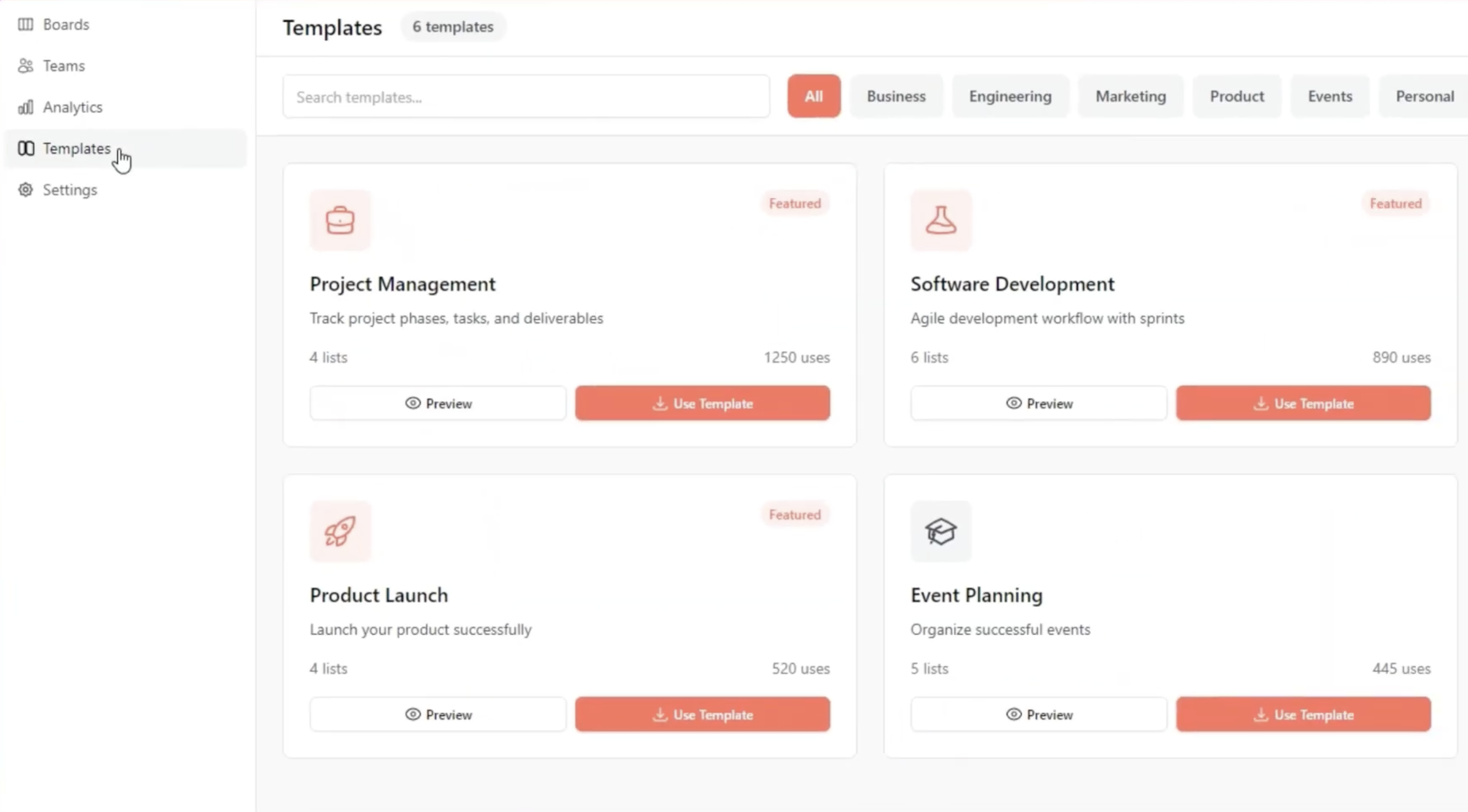Open Boards from the sidebar

tap(66, 24)
